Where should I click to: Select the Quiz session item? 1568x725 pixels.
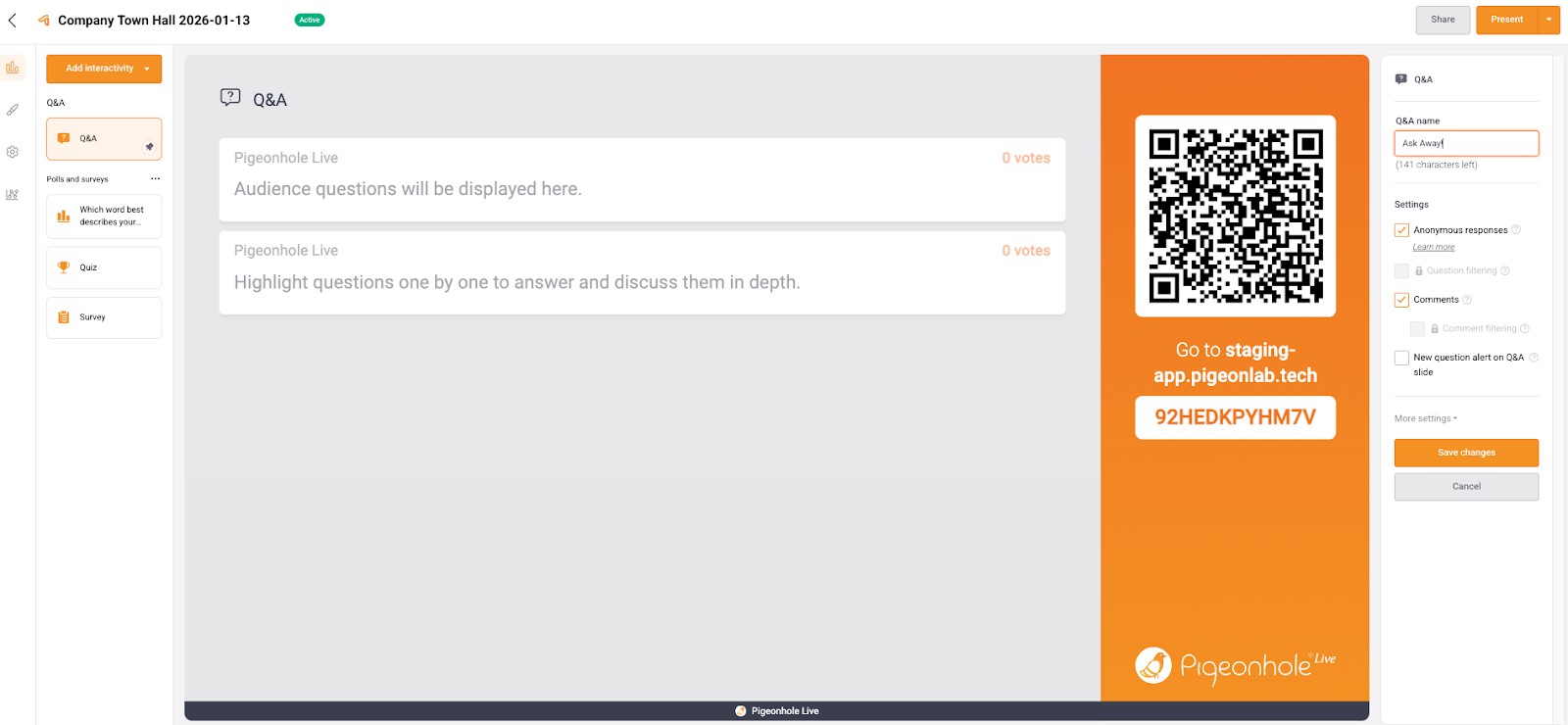tap(104, 267)
